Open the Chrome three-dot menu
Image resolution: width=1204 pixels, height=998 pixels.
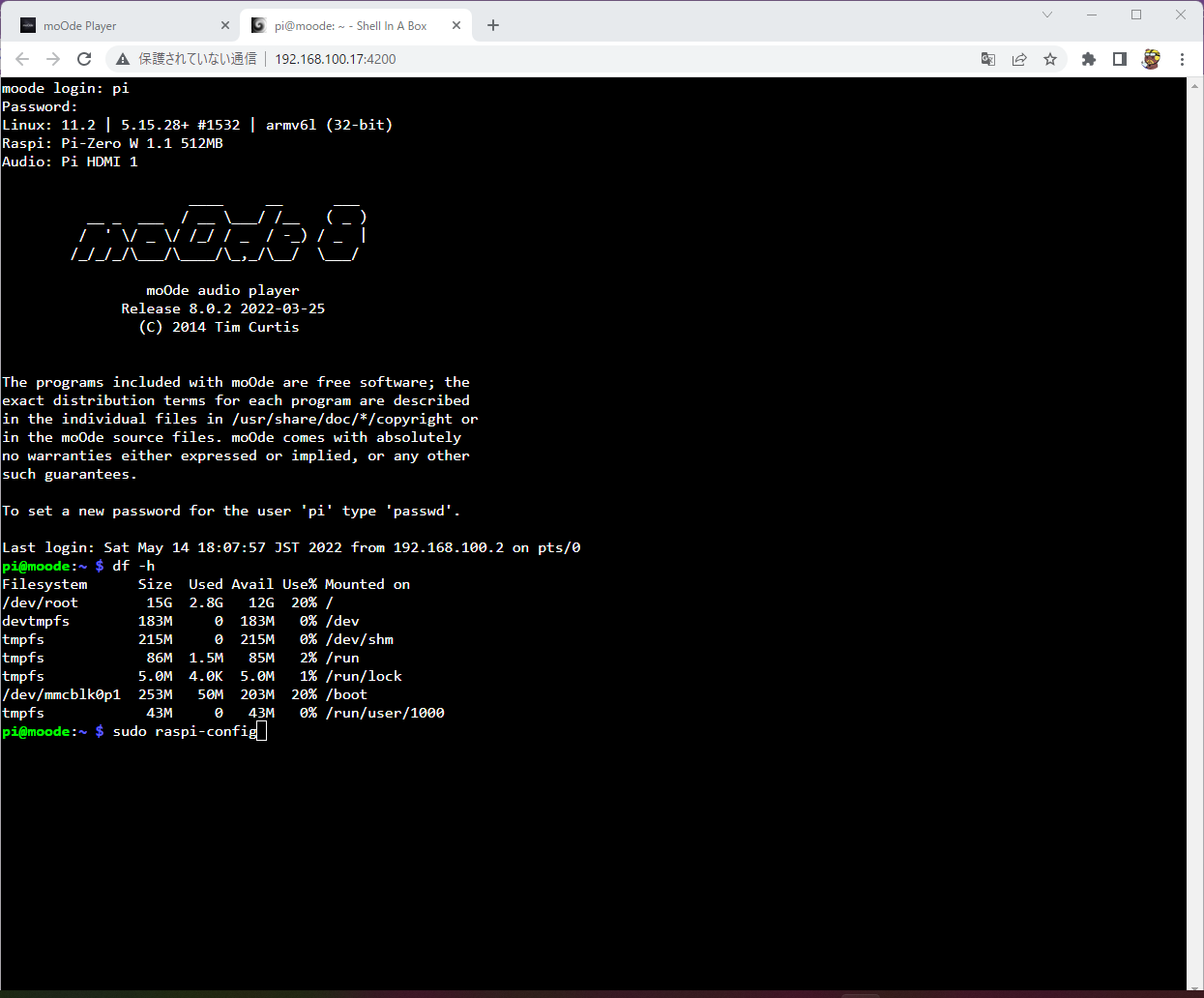coord(1182,59)
